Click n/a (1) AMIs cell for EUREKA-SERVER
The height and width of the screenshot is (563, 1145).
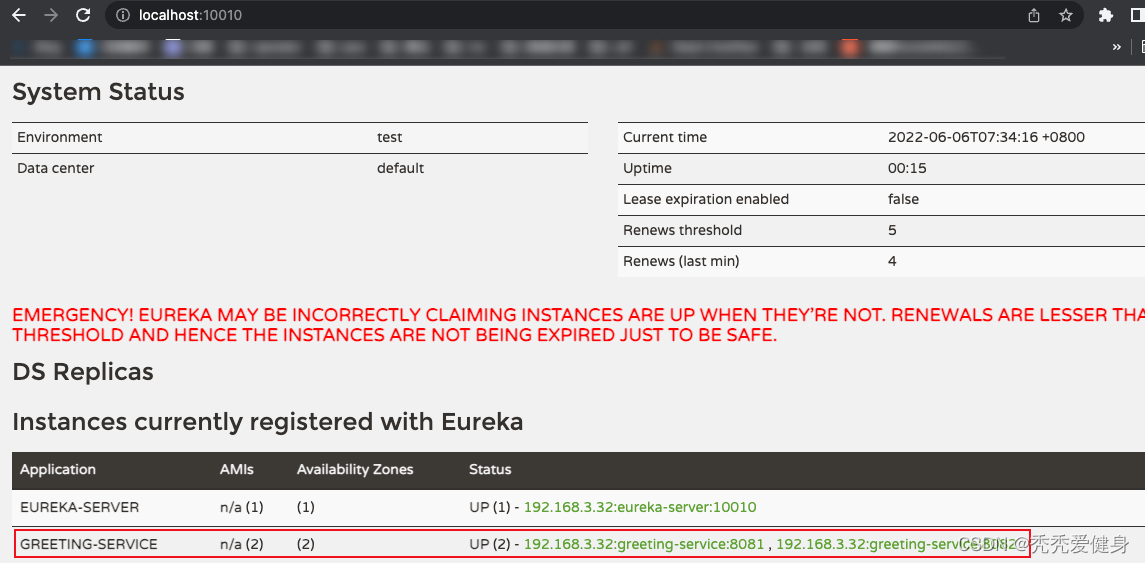(241, 507)
